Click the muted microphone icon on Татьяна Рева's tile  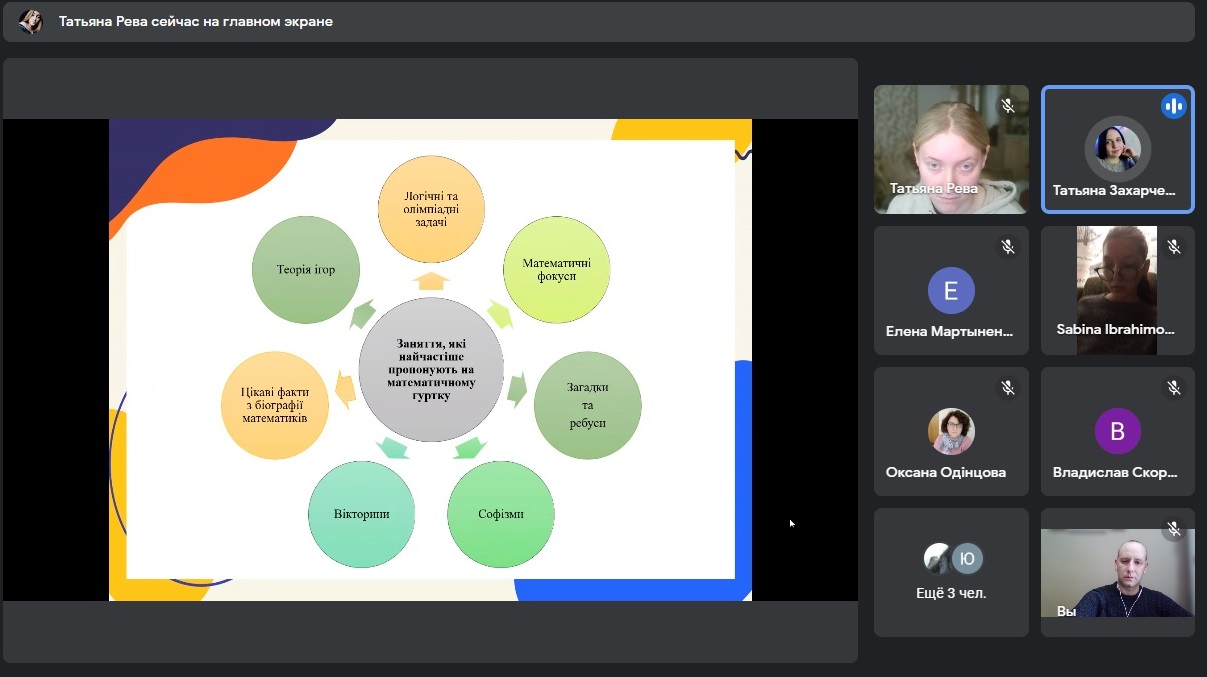tap(1007, 106)
